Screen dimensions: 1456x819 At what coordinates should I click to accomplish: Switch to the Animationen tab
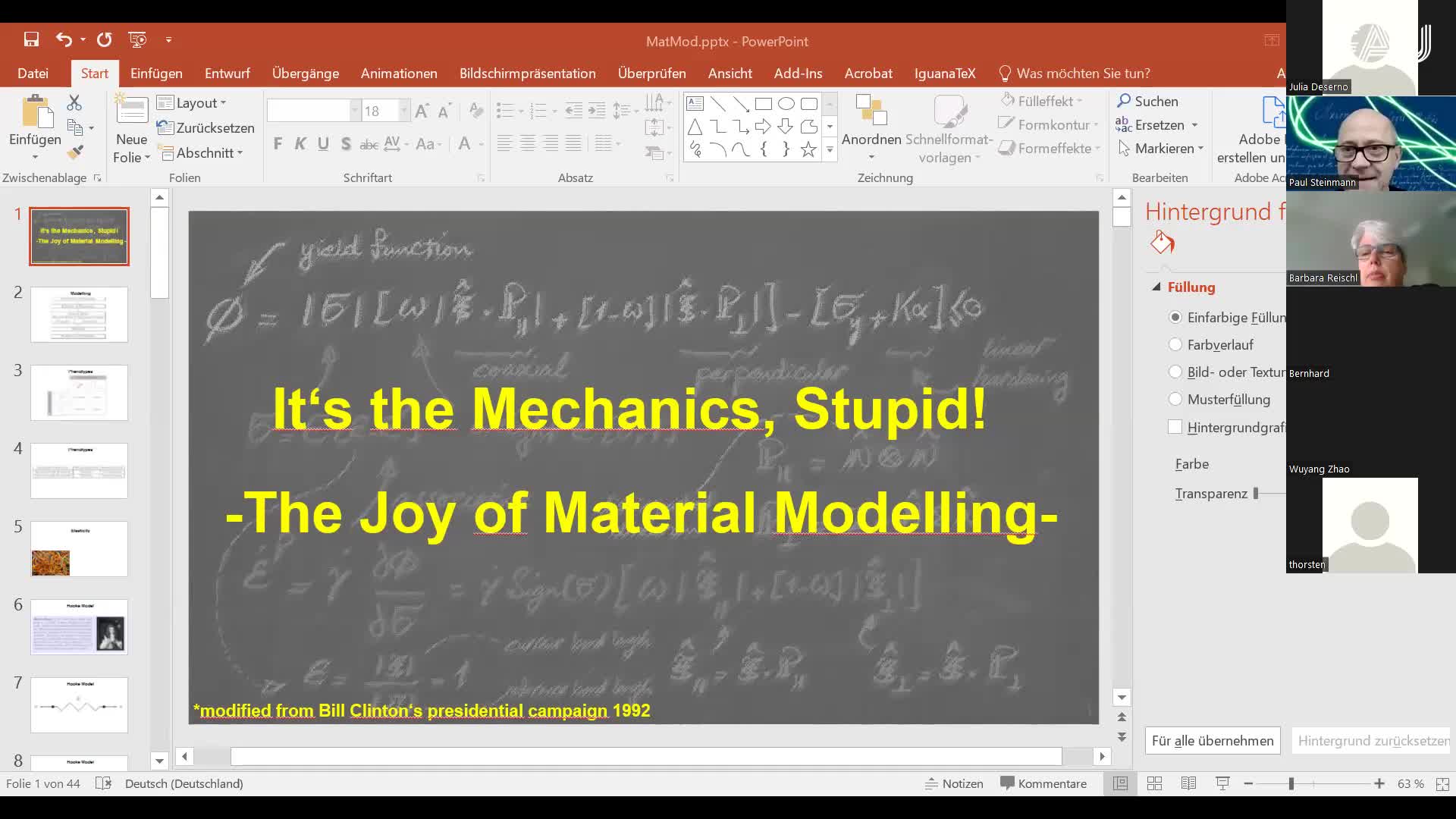coord(399,73)
